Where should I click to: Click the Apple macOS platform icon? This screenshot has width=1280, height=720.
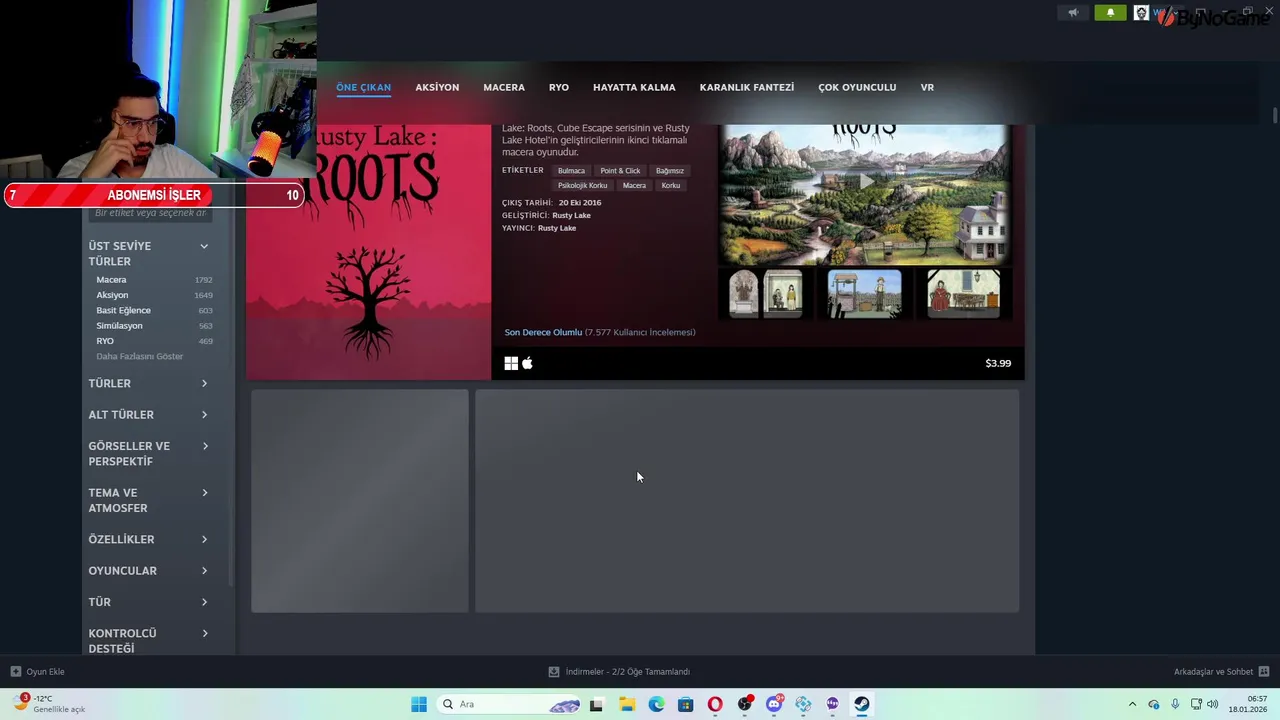[x=527, y=363]
